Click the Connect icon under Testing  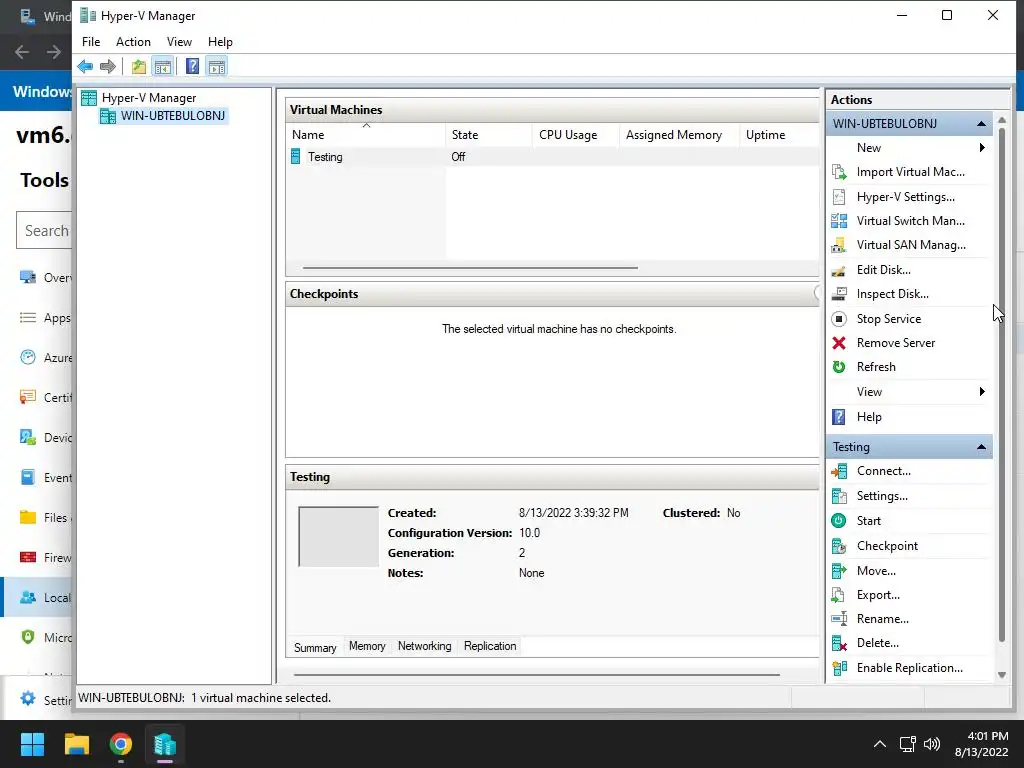(839, 471)
